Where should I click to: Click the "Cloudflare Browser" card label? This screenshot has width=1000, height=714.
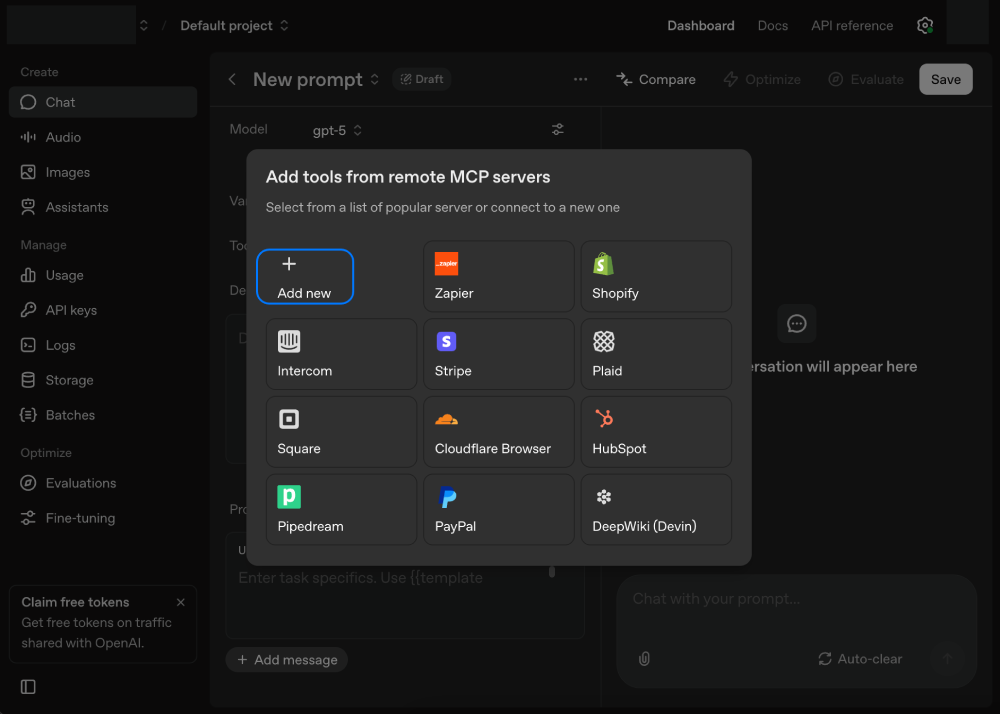pos(493,449)
